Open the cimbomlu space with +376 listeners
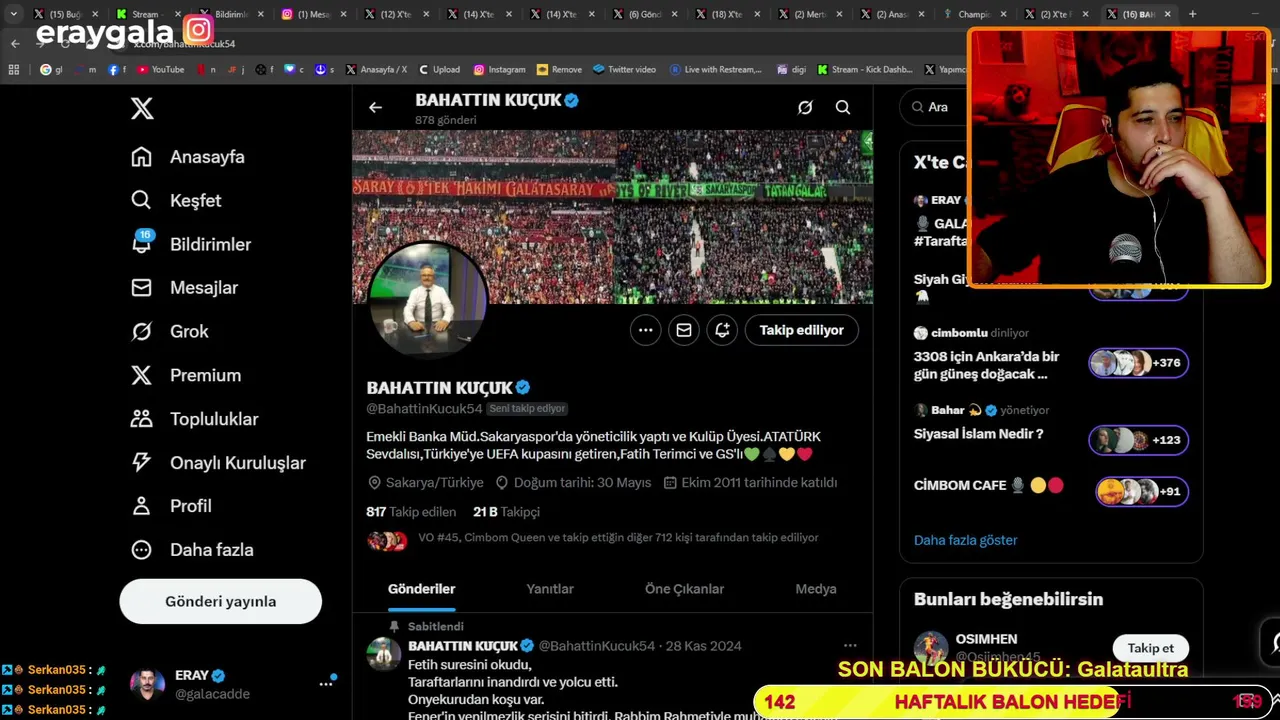 [1138, 363]
